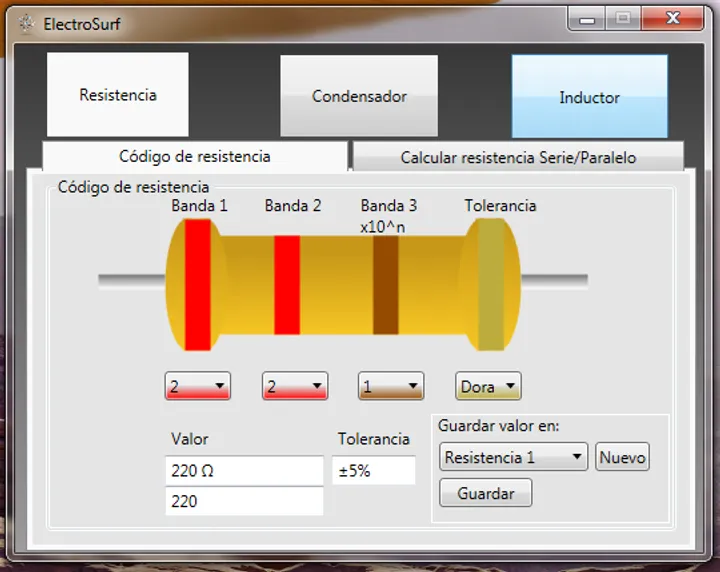
Task: Click the Guardar button
Action: click(x=486, y=493)
